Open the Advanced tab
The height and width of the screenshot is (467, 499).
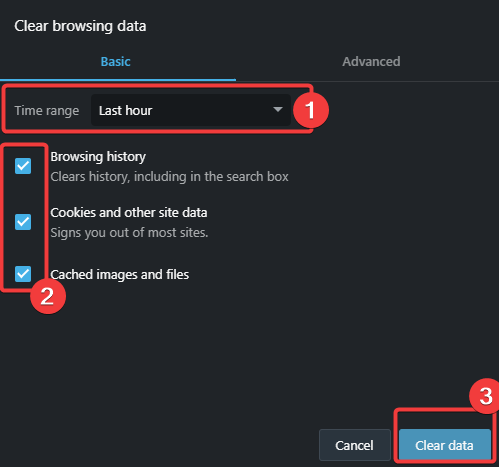click(371, 62)
